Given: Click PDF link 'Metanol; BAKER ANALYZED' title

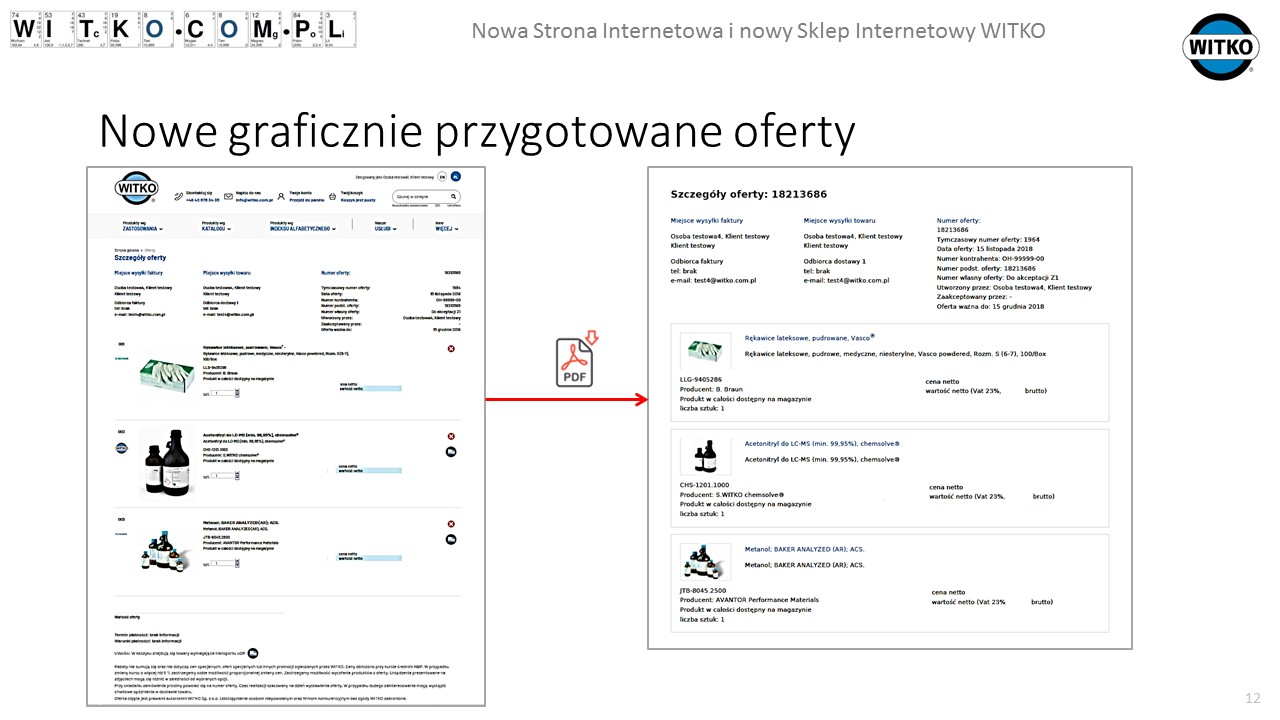Looking at the screenshot, I should [x=804, y=549].
